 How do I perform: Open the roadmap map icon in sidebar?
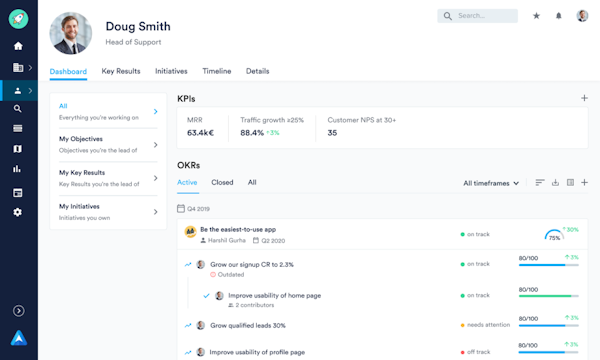18,148
